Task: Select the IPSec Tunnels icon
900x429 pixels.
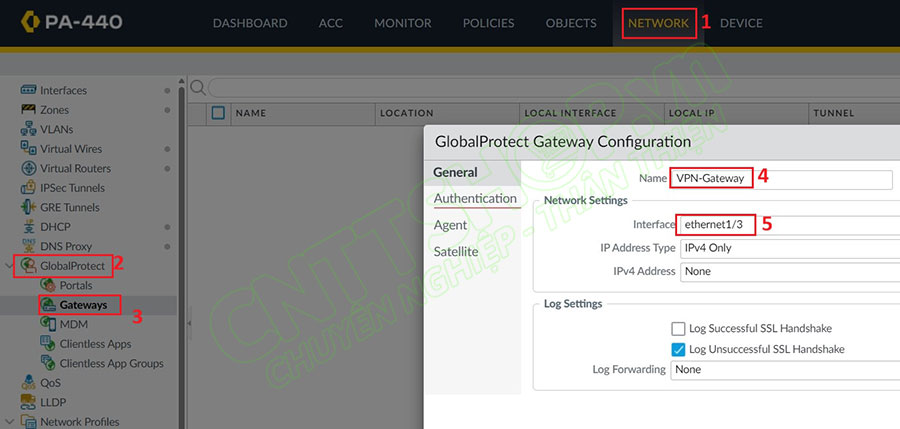Action: tap(29, 188)
